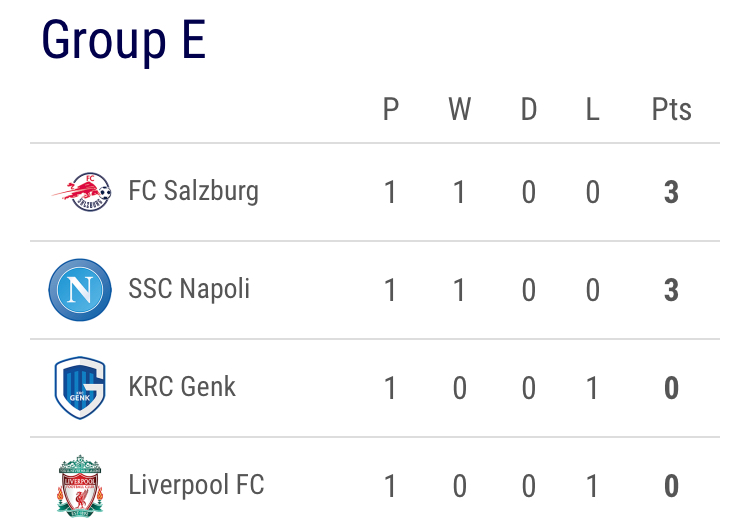Screen dimensions: 750x531
Task: Click the Pts column header
Action: 672,110
